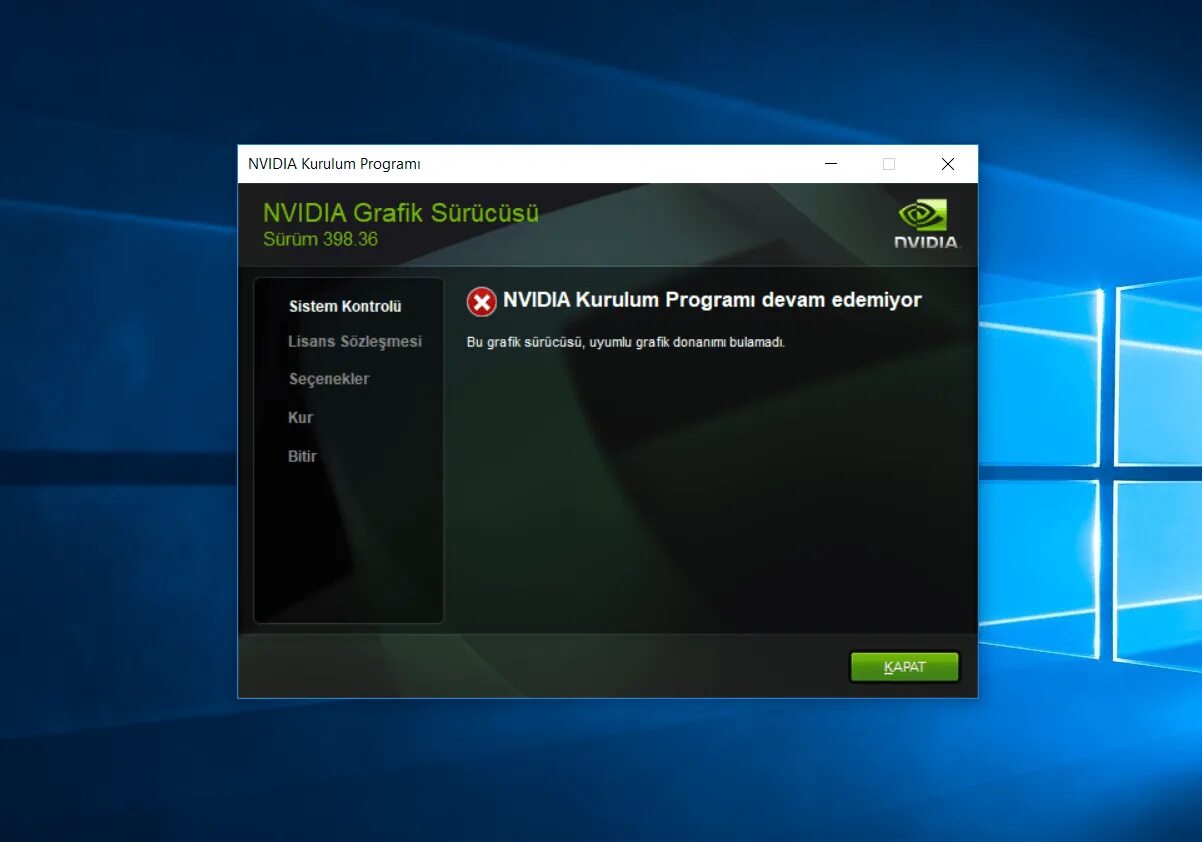Viewport: 1202px width, 842px height.
Task: Select the Seçenekler step
Action: coord(329,379)
